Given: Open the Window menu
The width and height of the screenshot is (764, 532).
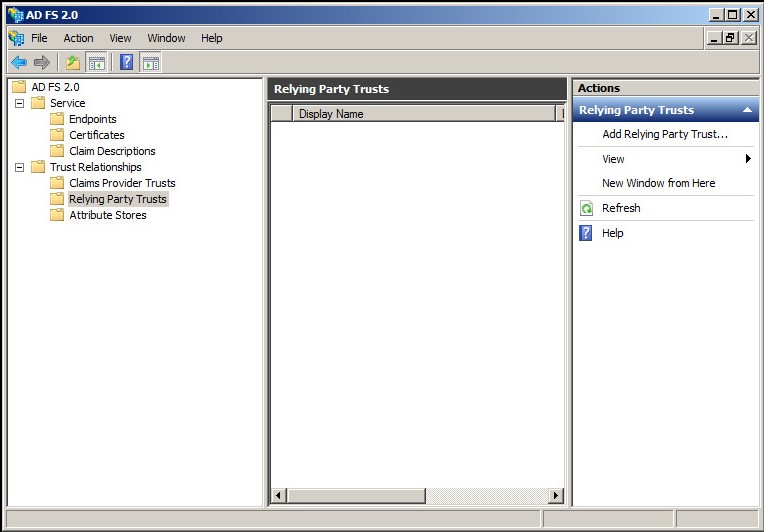Looking at the screenshot, I should [x=166, y=38].
